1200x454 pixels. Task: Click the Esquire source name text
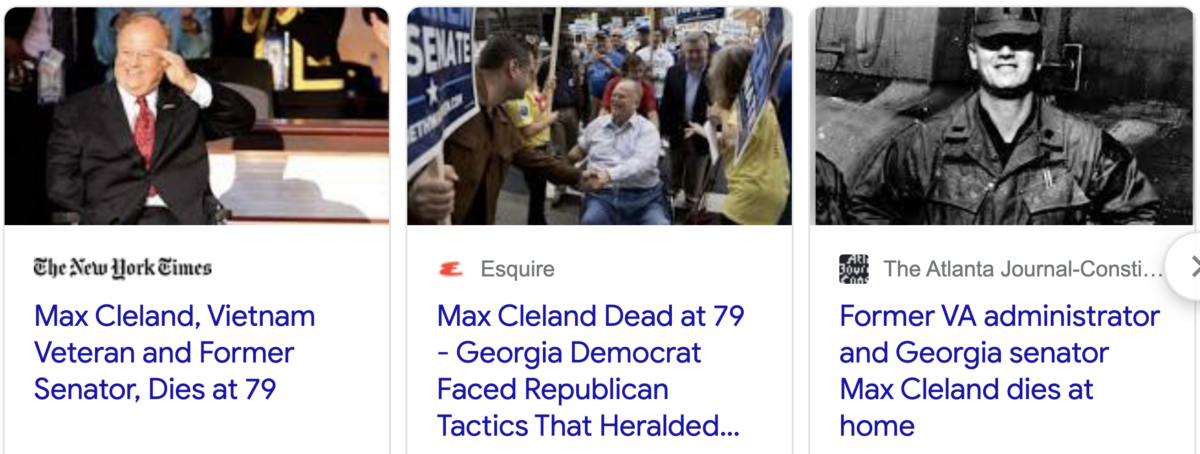517,269
